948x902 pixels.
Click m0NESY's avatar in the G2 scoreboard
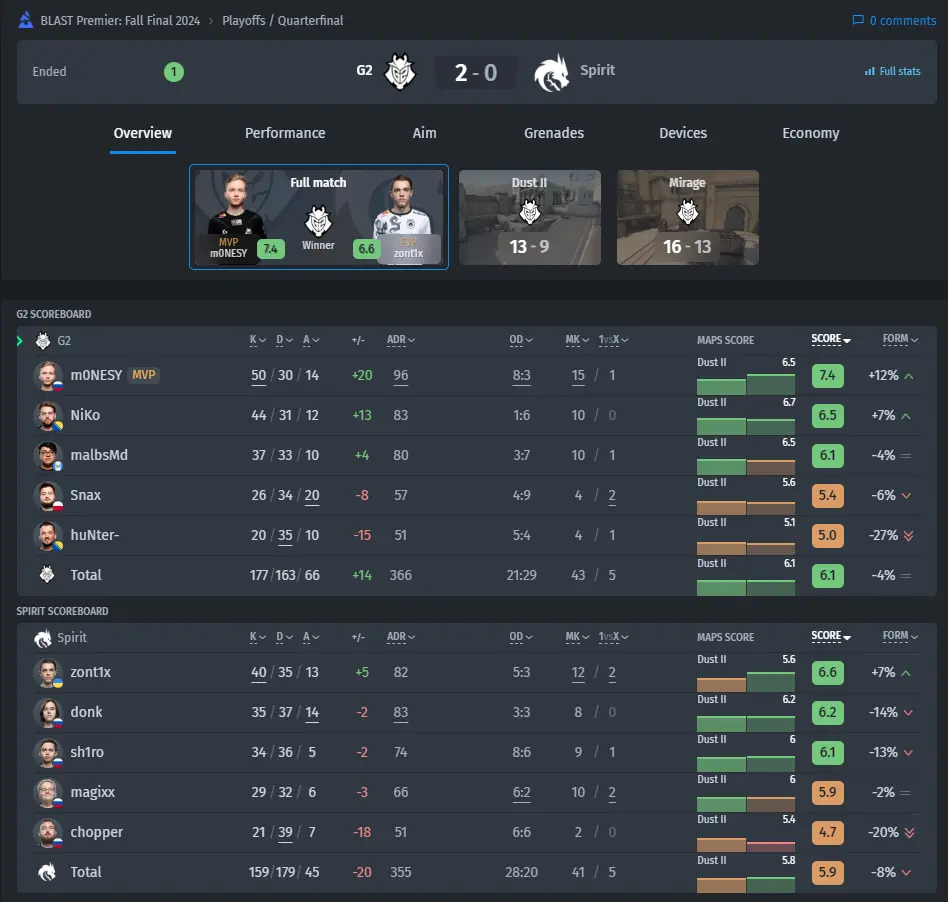48,375
